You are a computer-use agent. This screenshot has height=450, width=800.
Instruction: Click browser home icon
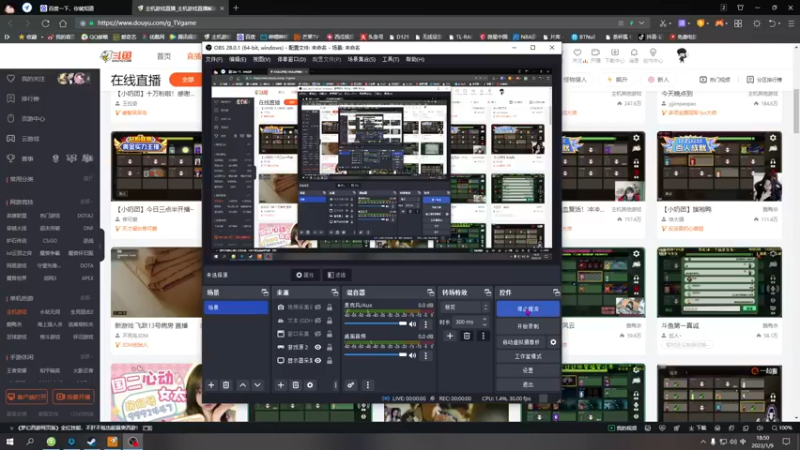[63, 23]
